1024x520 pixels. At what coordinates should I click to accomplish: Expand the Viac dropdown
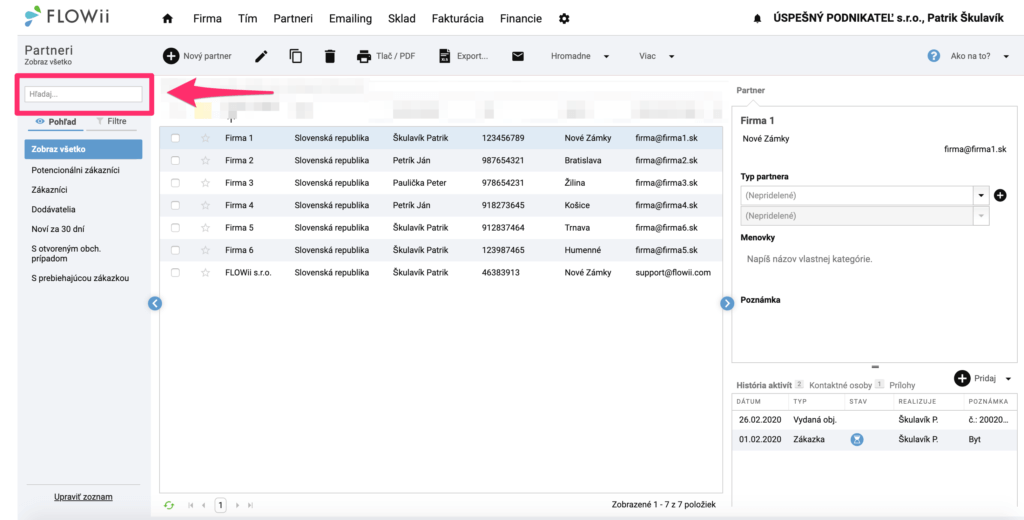(657, 56)
